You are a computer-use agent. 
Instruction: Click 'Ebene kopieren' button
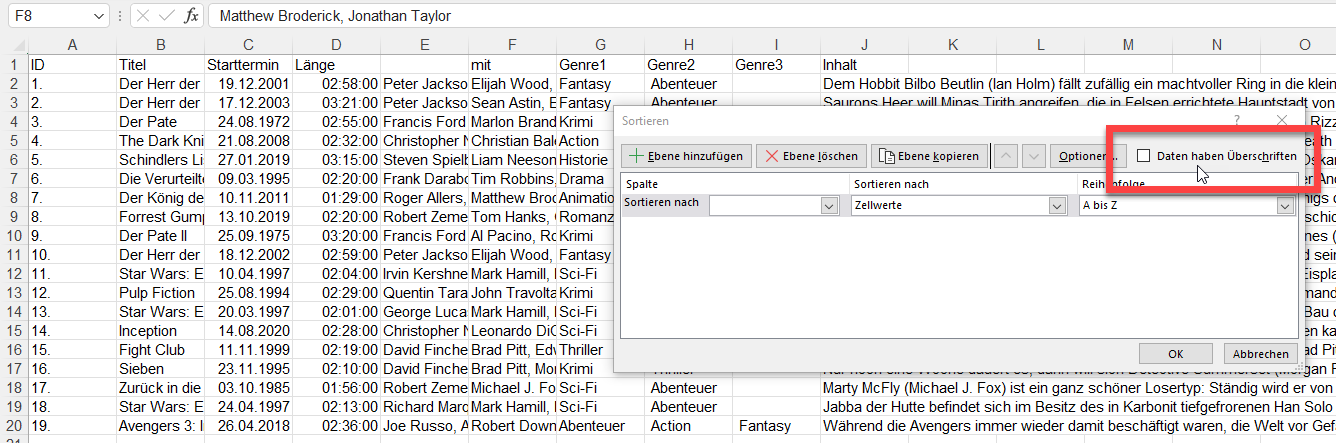[929, 156]
